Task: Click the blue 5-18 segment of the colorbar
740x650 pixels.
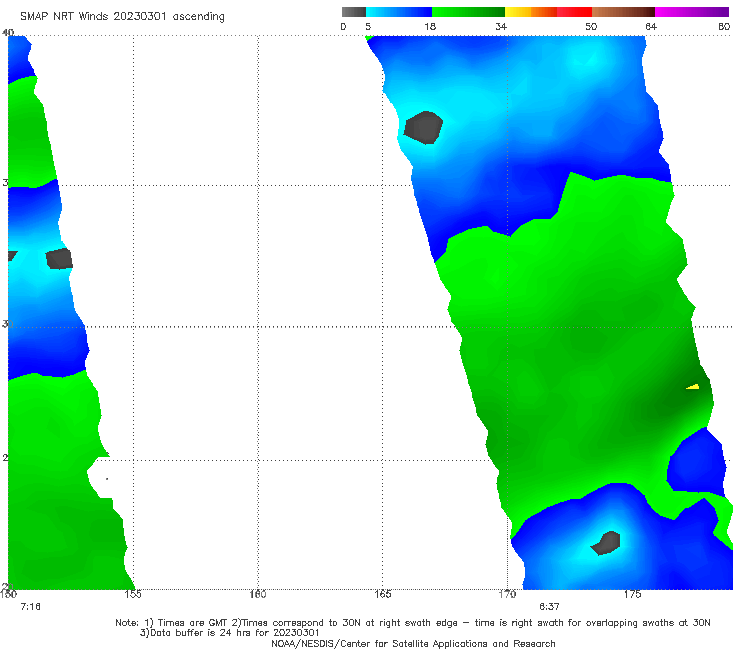Action: coord(399,12)
